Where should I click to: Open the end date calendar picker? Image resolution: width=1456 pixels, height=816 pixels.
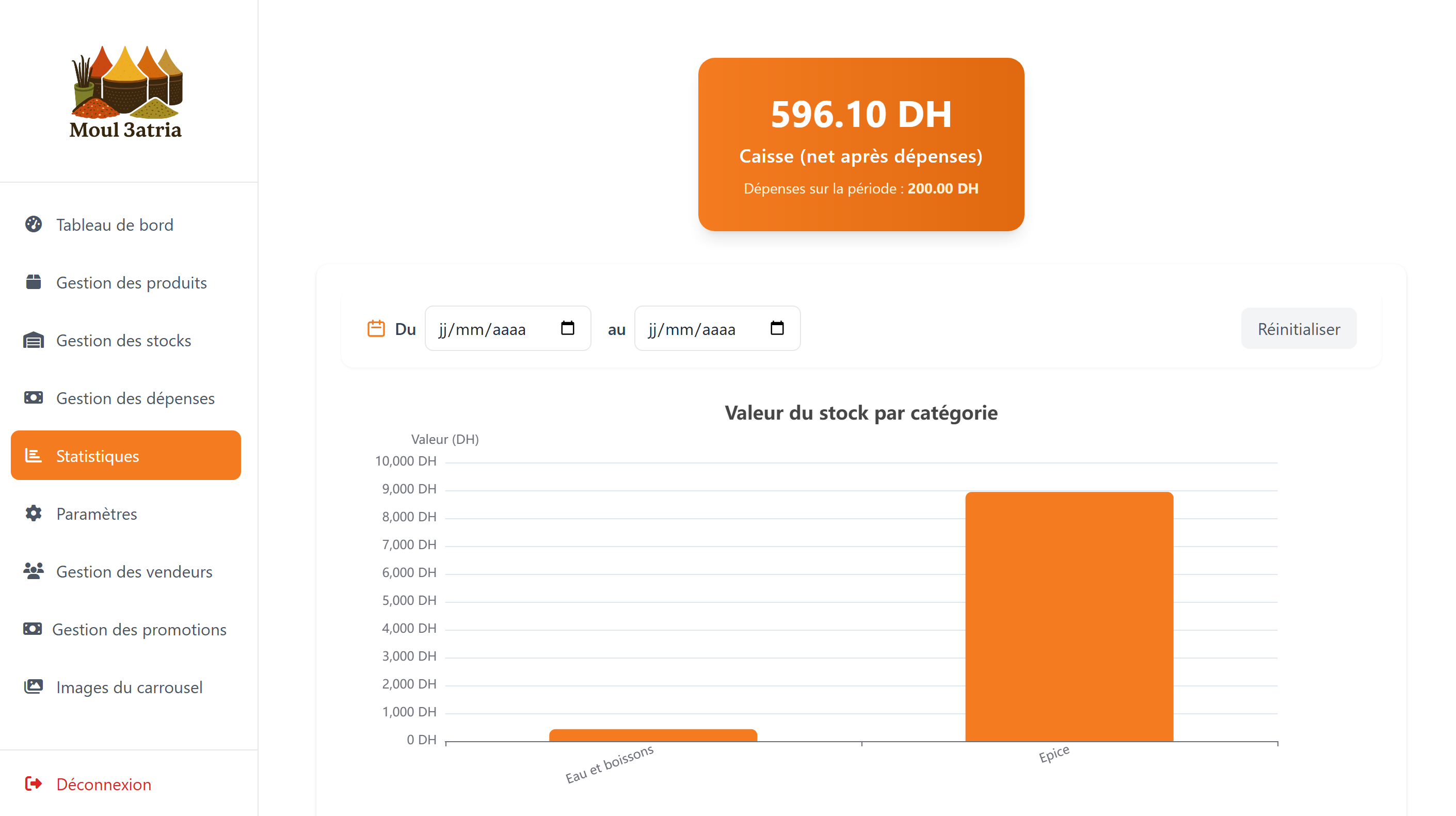click(x=777, y=328)
